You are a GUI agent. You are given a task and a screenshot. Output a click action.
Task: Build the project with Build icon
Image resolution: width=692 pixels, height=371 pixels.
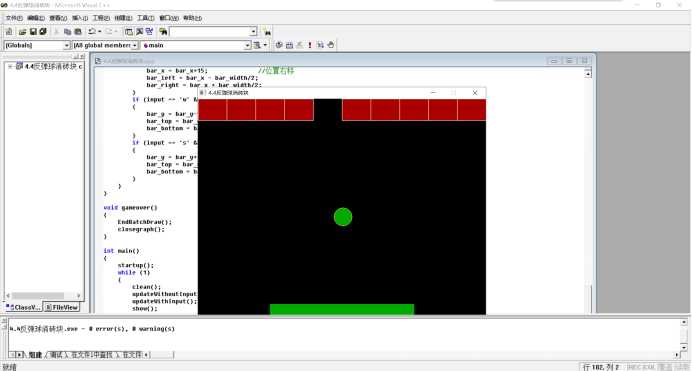coord(290,45)
